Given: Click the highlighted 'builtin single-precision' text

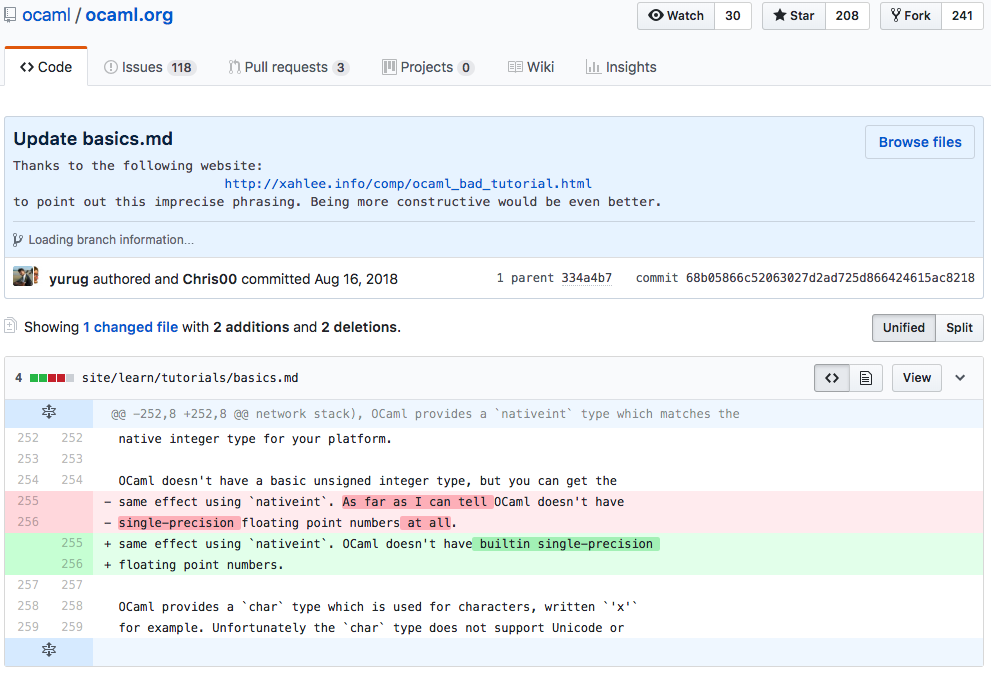Looking at the screenshot, I should click(x=566, y=544).
